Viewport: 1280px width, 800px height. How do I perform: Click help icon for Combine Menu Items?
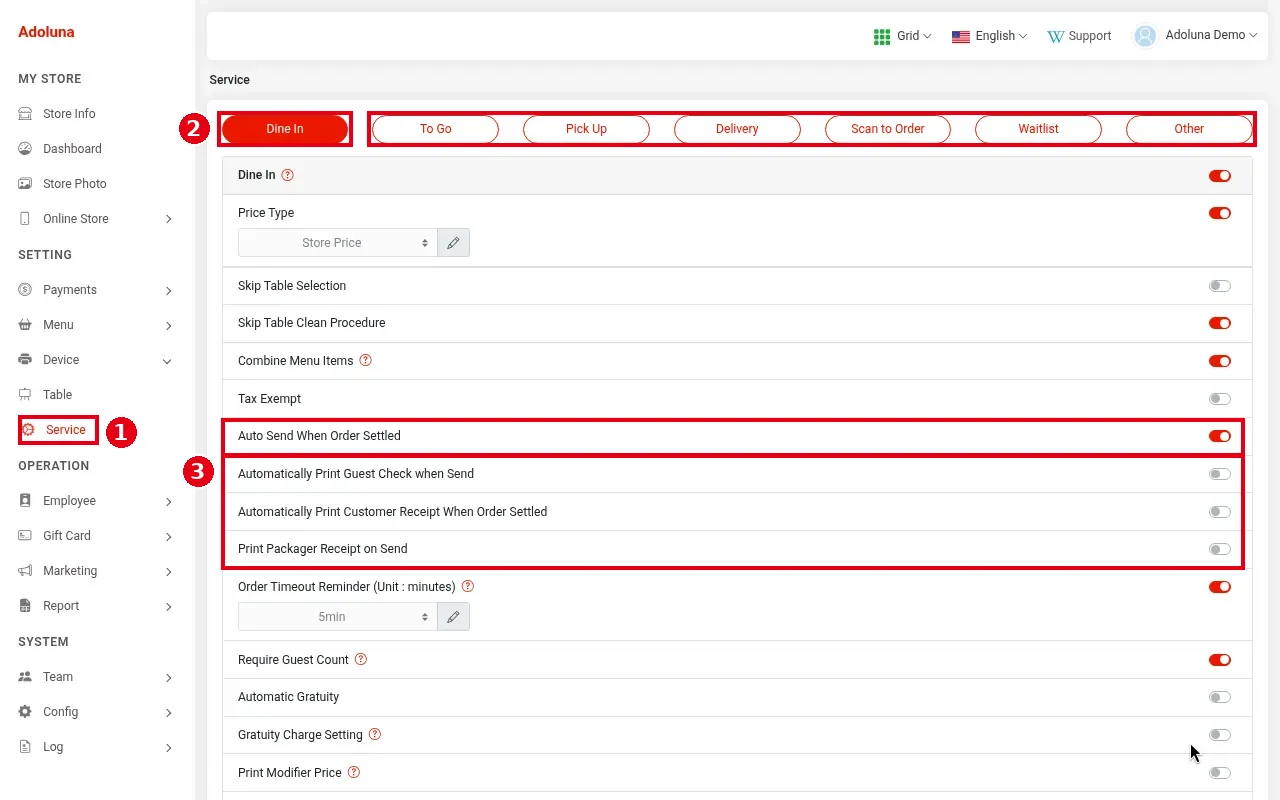pyautogui.click(x=365, y=361)
